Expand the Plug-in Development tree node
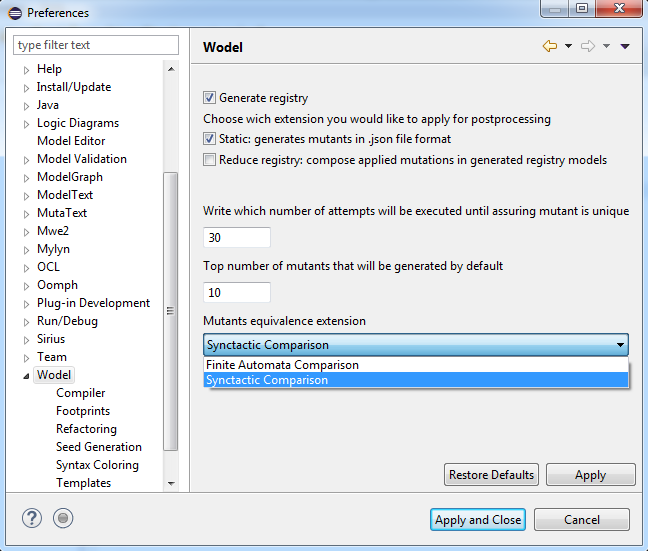Viewport: 648px width, 551px height. pos(26,304)
